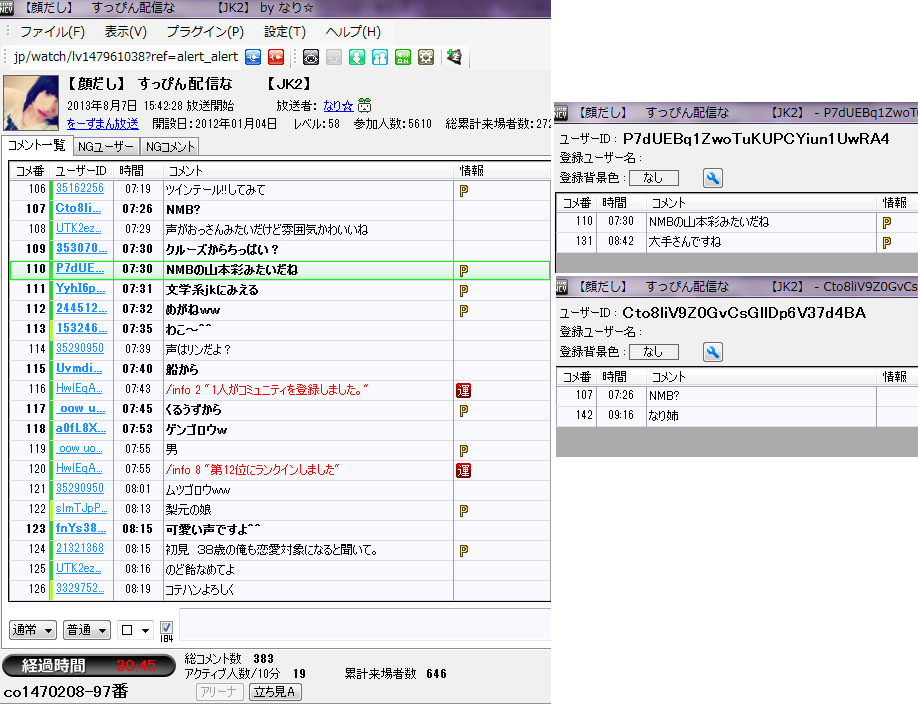Click wrench icon in P7dUEBq1 user window
Image resolution: width=918 pixels, height=704 pixels.
click(x=713, y=178)
